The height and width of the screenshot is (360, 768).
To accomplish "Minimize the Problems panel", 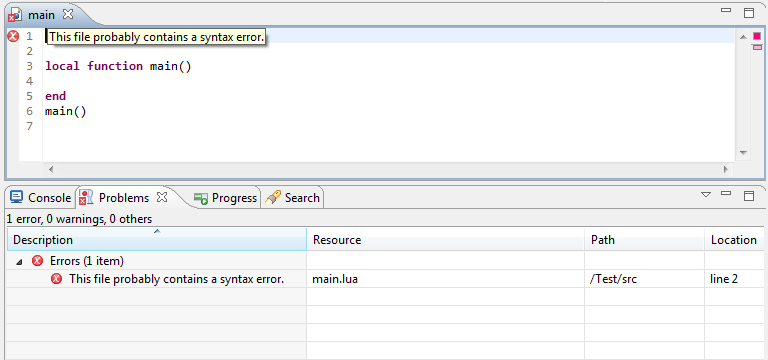I will click(726, 194).
